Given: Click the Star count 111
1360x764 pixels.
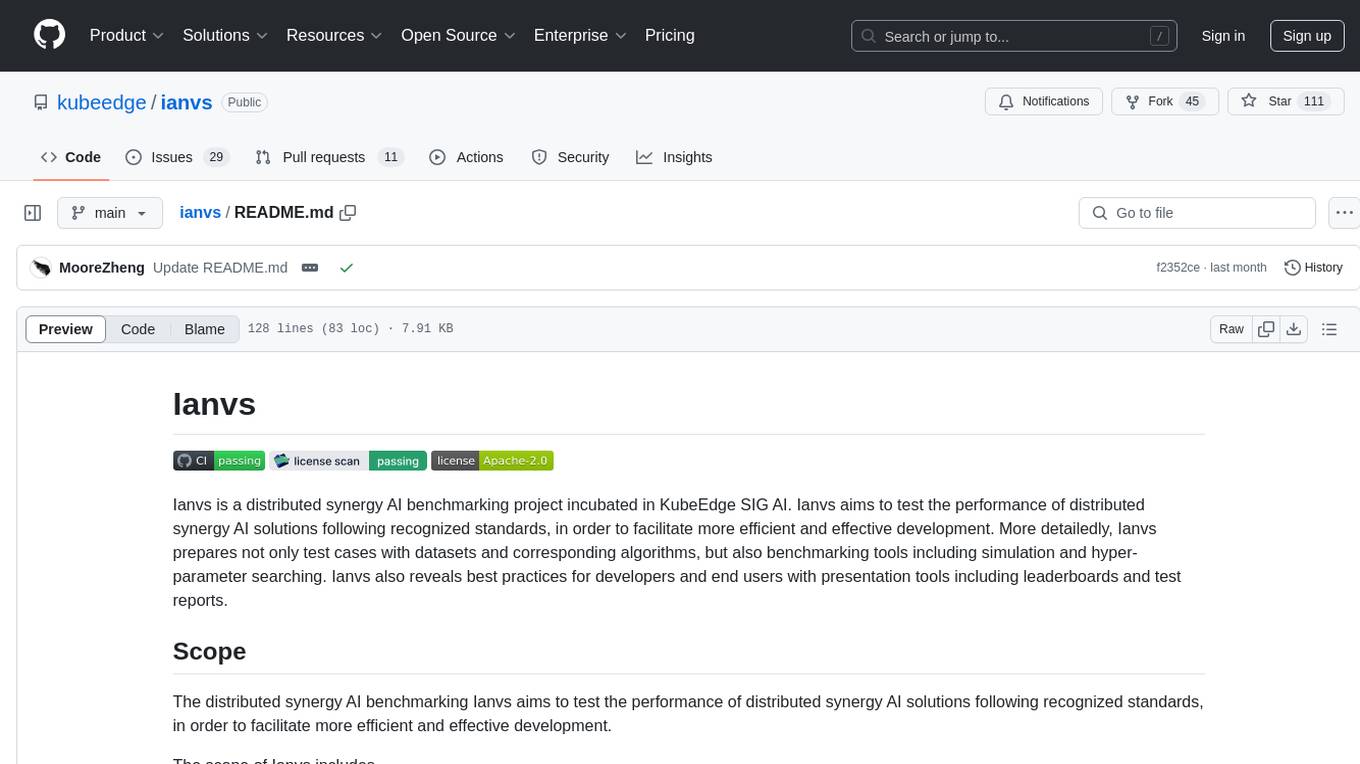Looking at the screenshot, I should [x=1314, y=102].
